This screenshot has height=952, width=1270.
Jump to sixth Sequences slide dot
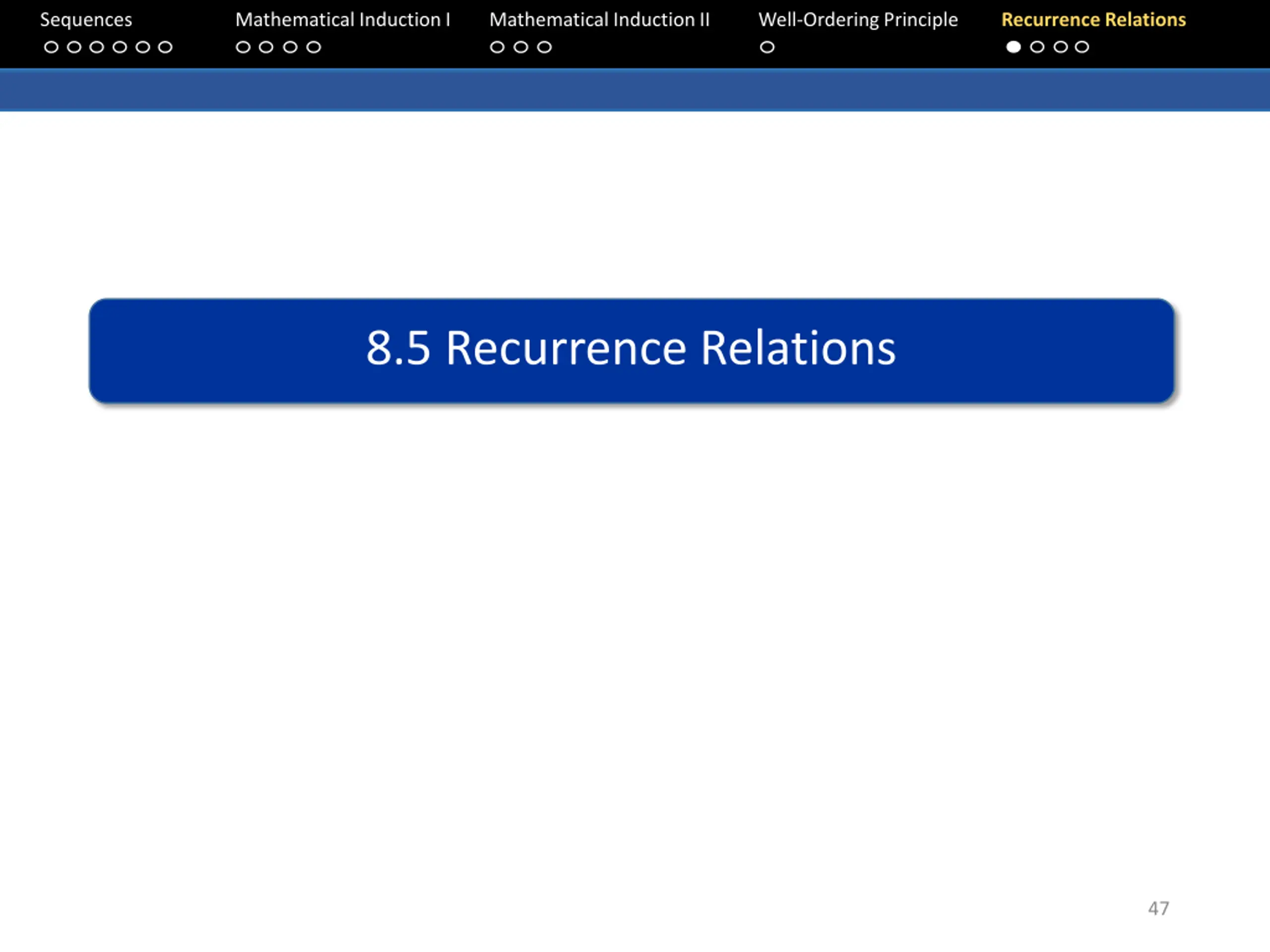point(165,47)
